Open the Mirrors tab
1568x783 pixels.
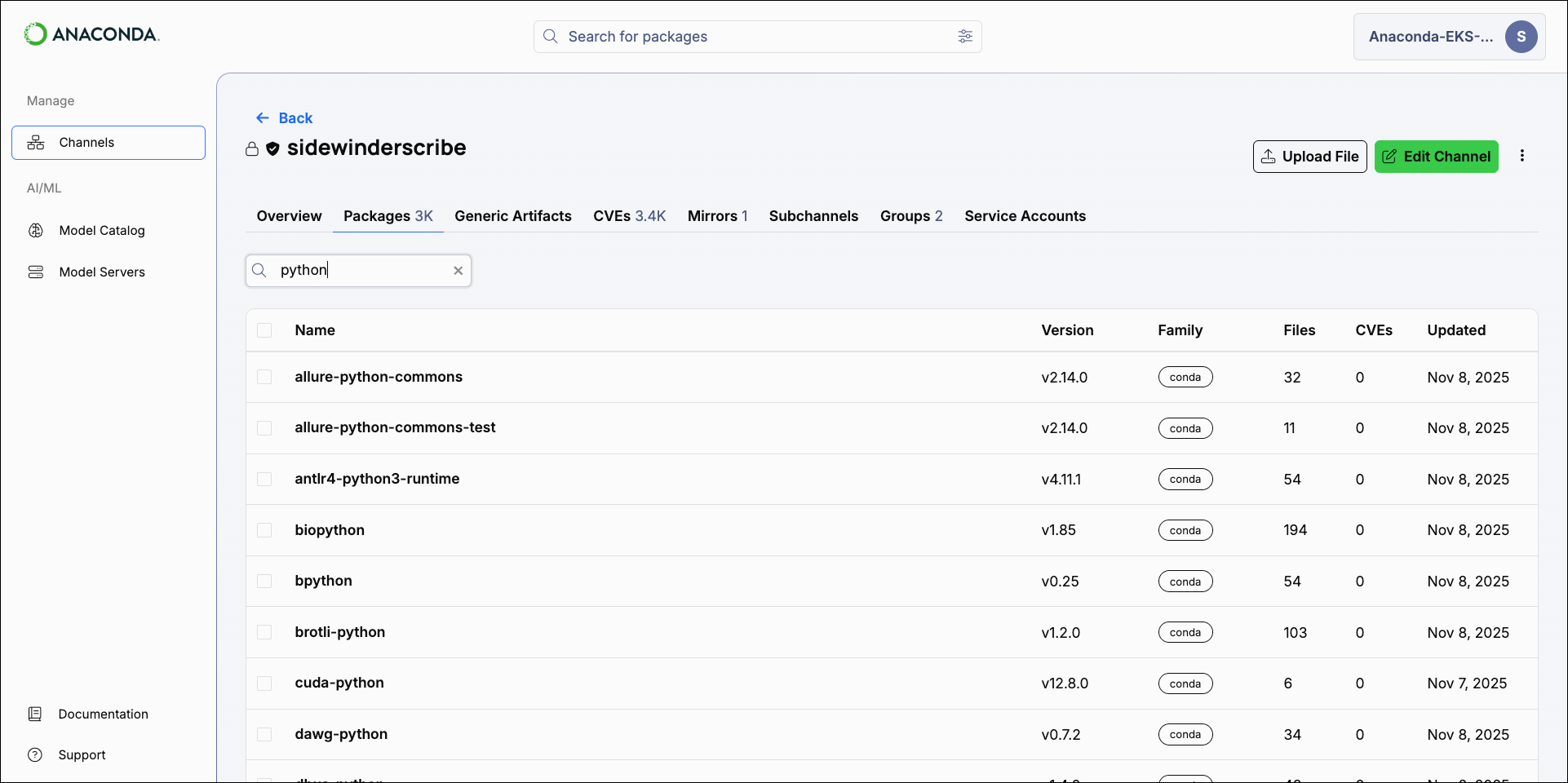tap(716, 216)
